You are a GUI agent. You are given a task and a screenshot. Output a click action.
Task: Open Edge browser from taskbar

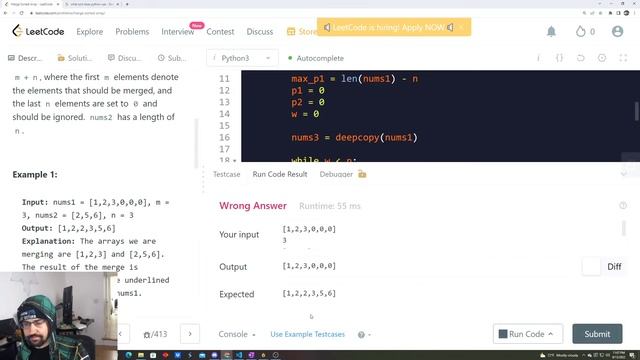129,355
